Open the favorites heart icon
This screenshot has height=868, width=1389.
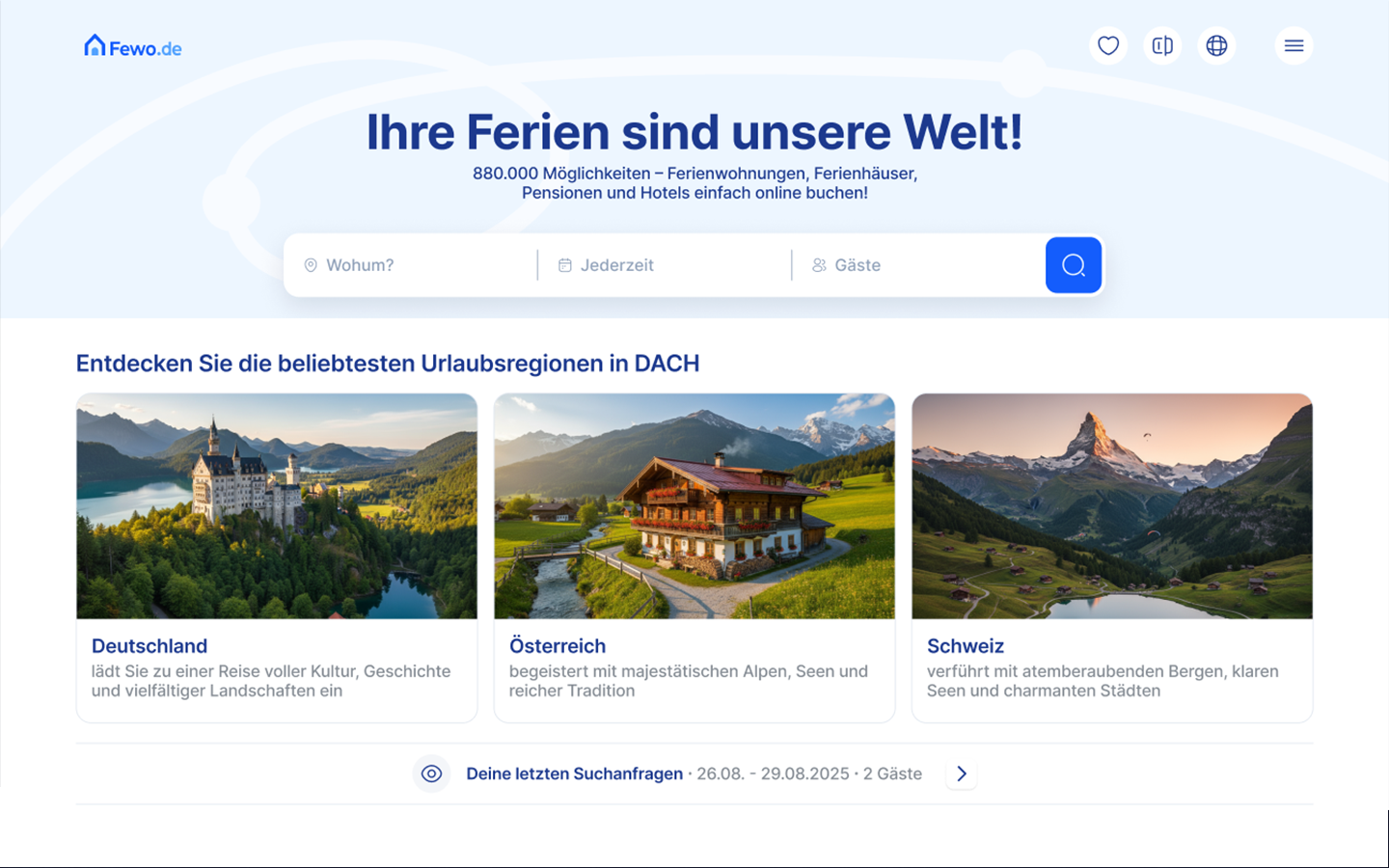pos(1108,45)
